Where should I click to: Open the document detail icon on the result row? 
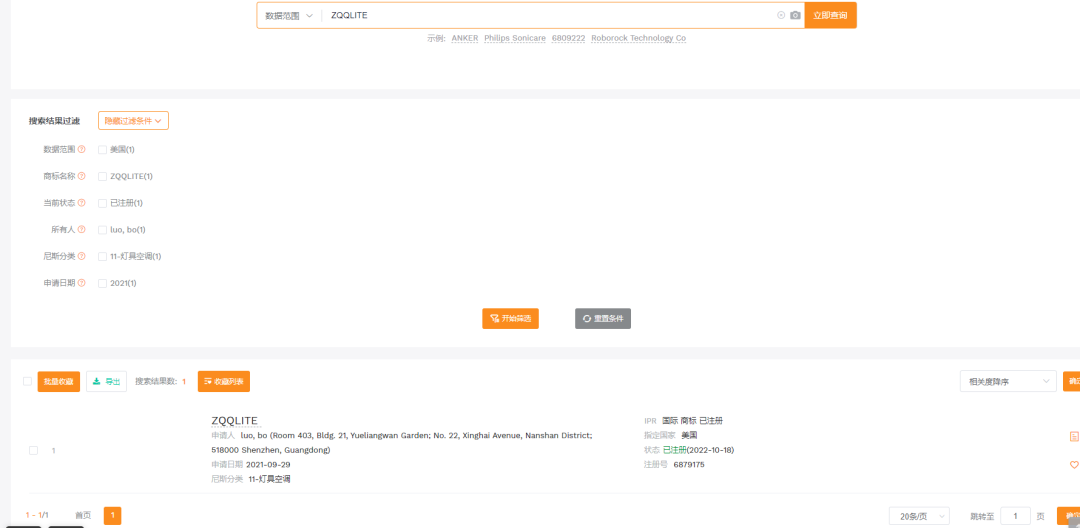pos(1074,436)
